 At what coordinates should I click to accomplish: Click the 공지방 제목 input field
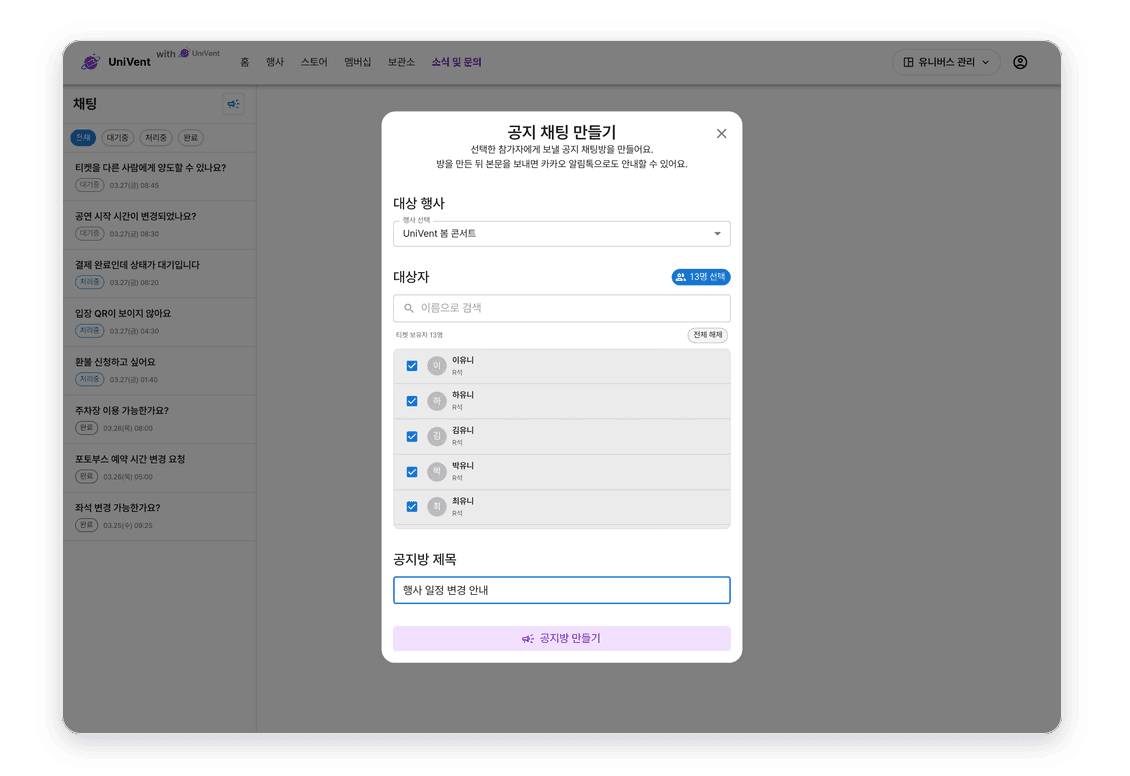561,590
